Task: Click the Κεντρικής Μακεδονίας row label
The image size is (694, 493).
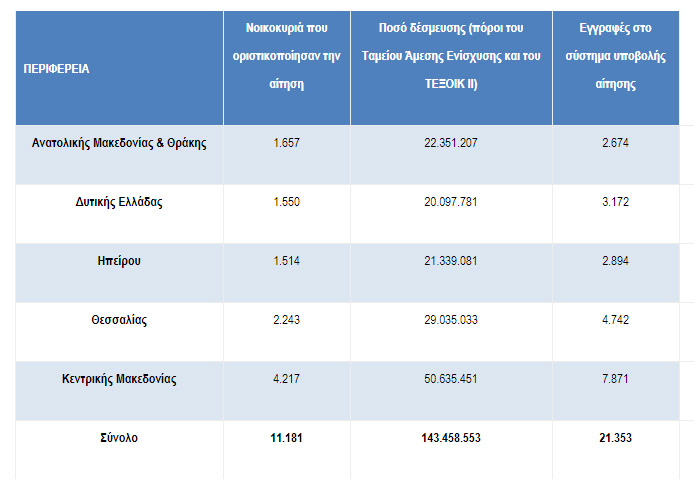Action: 119,379
